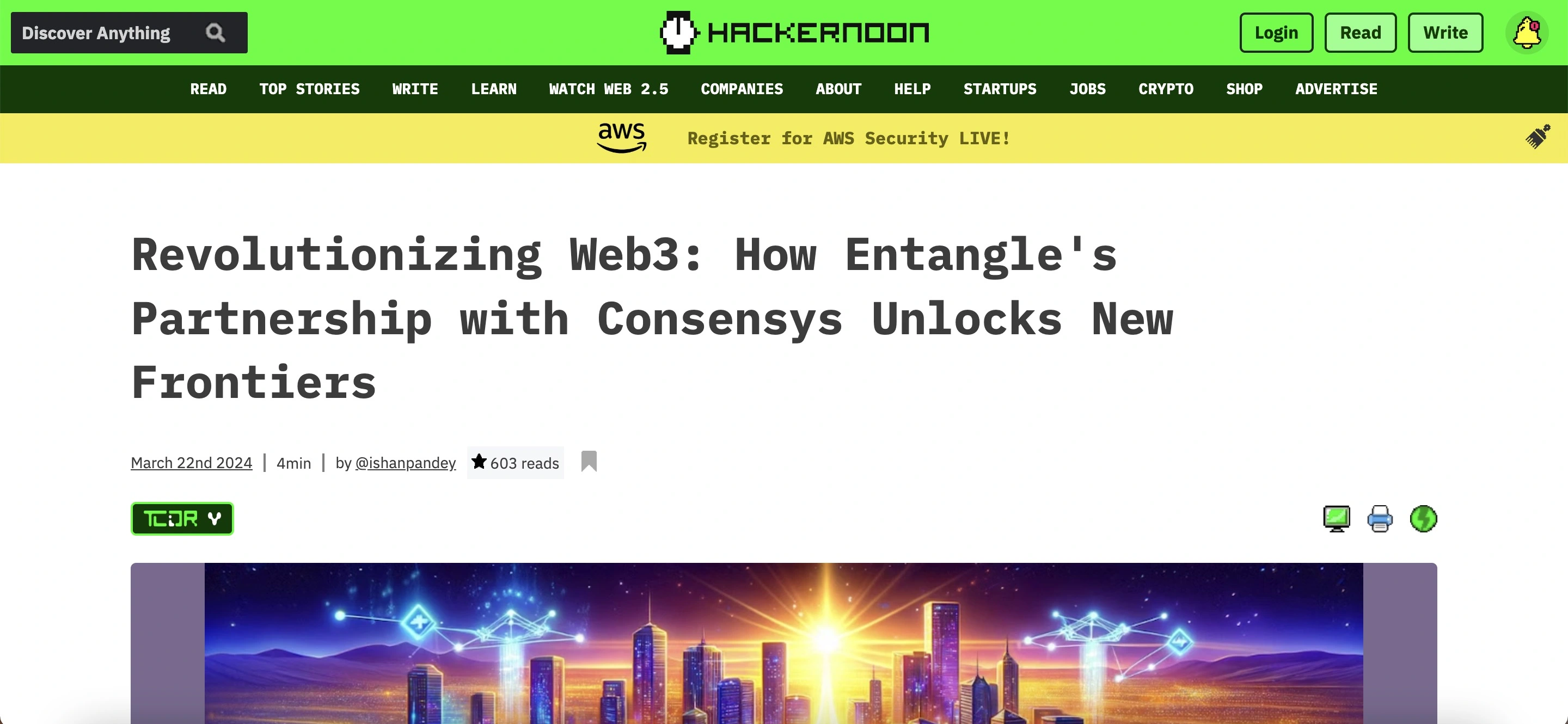Open the TOP STORIES menu item
1568x724 pixels.
point(309,88)
